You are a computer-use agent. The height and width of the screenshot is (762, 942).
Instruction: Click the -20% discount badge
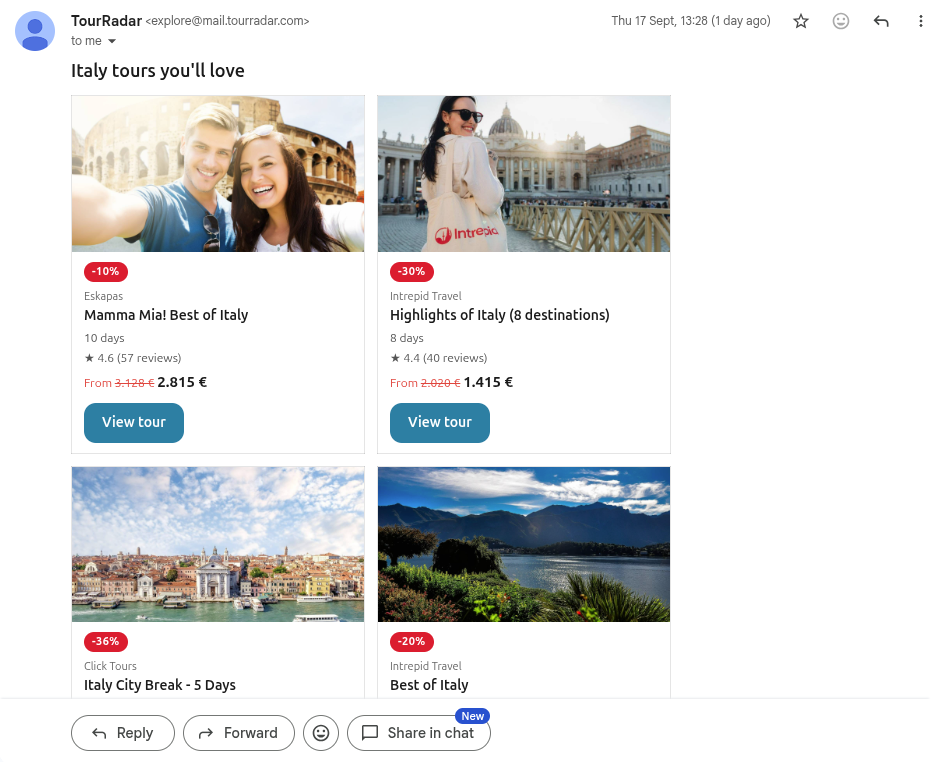412,642
